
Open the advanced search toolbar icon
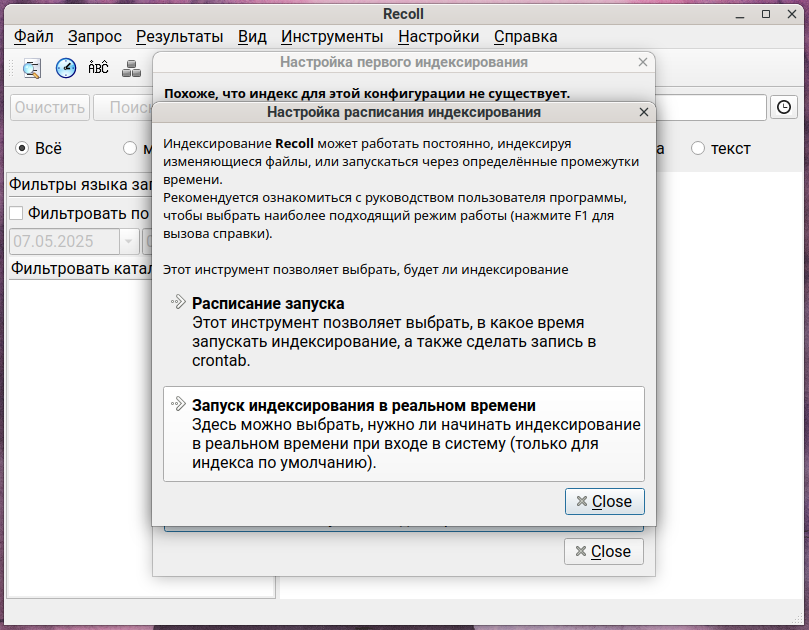tap(32, 68)
